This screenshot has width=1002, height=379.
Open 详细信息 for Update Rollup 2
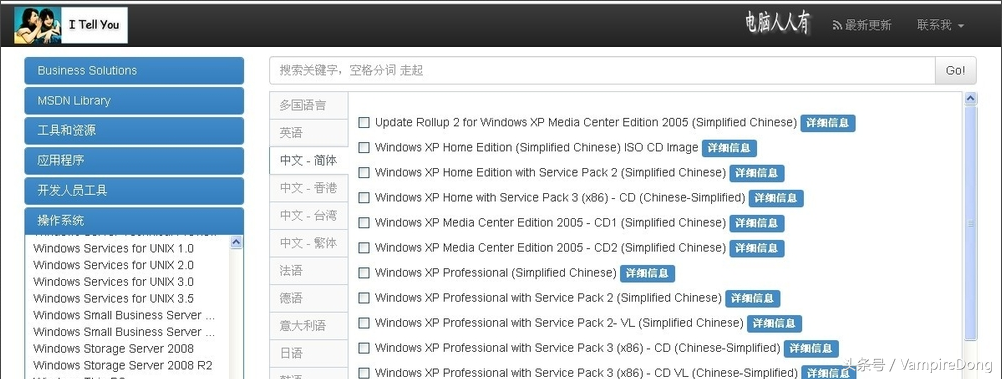pos(828,123)
